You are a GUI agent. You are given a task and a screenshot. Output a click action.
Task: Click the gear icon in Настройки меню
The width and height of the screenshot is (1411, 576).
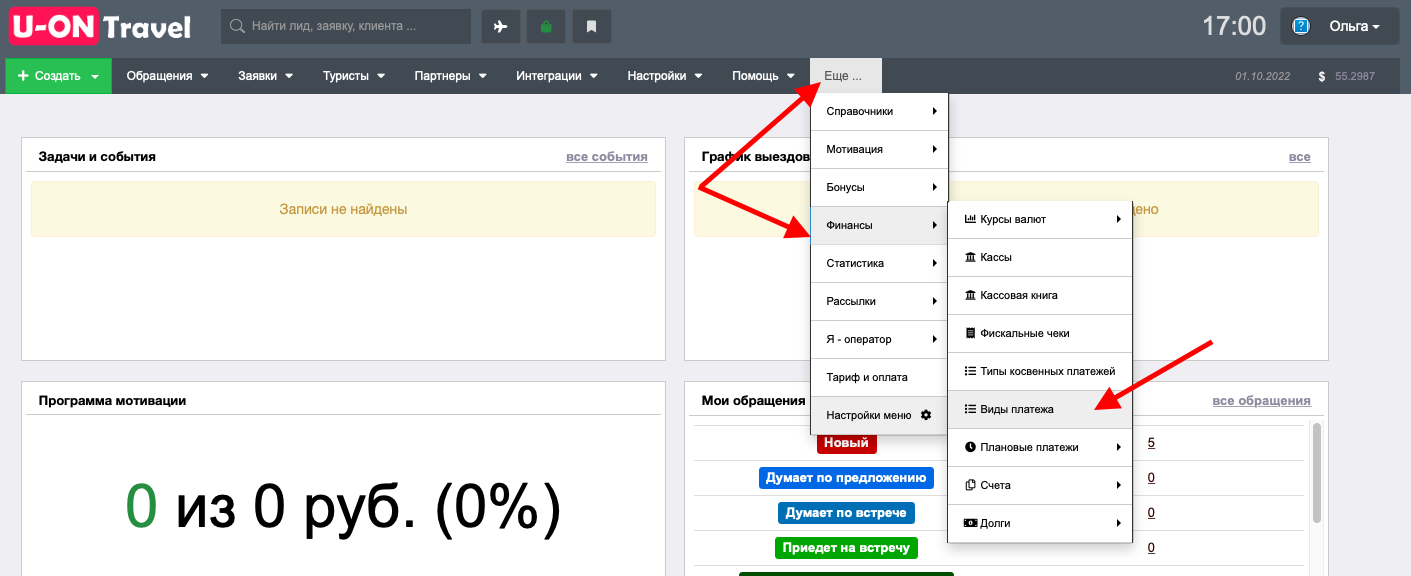pos(925,415)
